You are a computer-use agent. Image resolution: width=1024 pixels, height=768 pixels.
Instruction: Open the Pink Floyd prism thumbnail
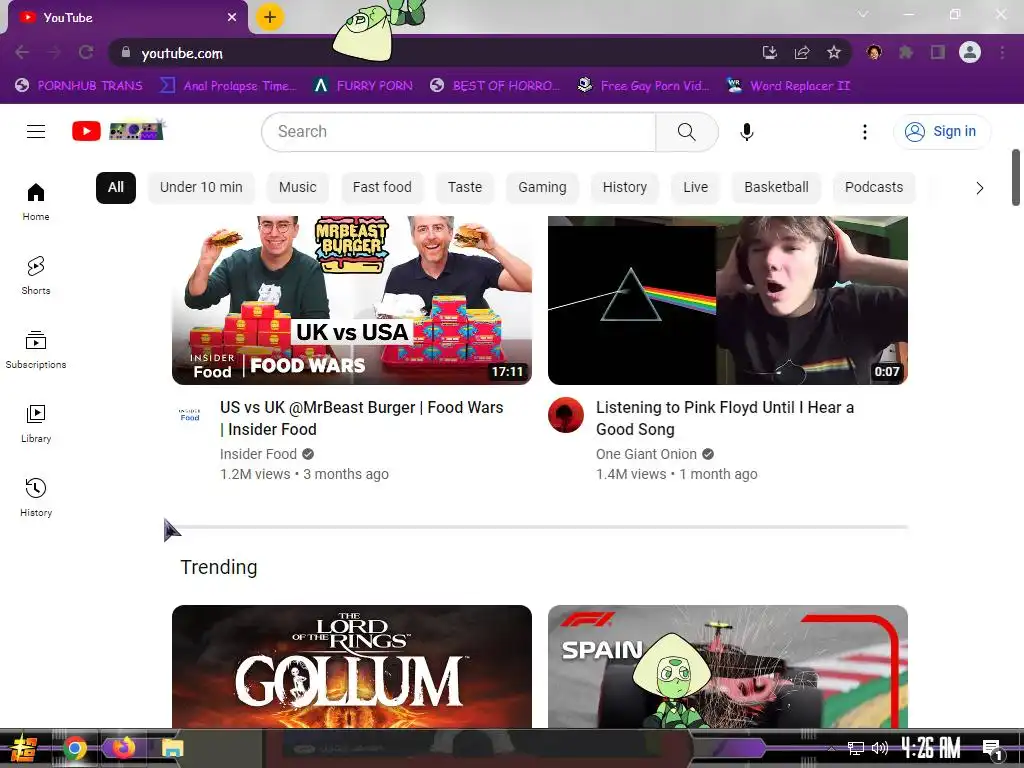click(728, 300)
